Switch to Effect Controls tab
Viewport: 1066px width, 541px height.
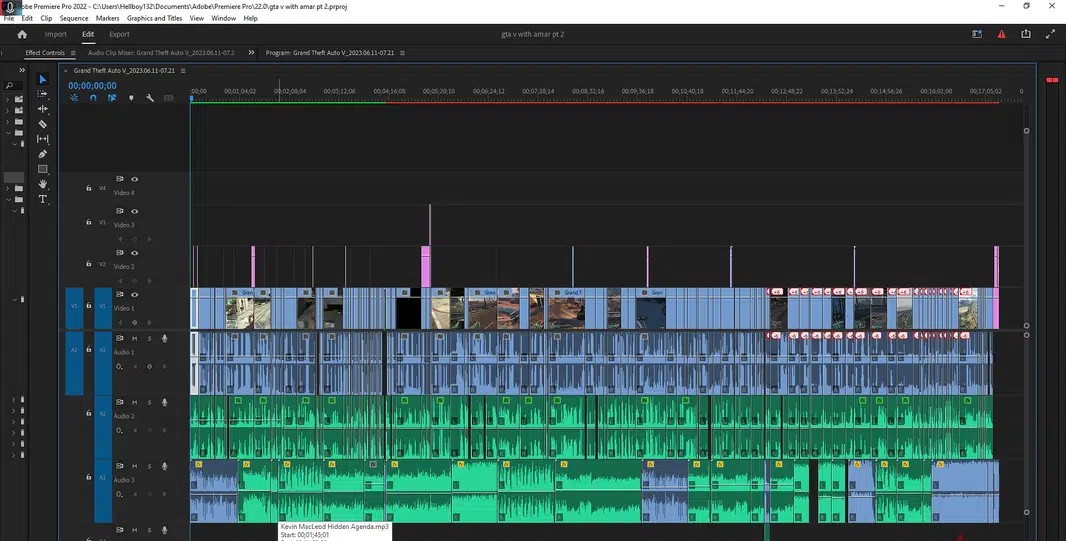click(x=45, y=53)
